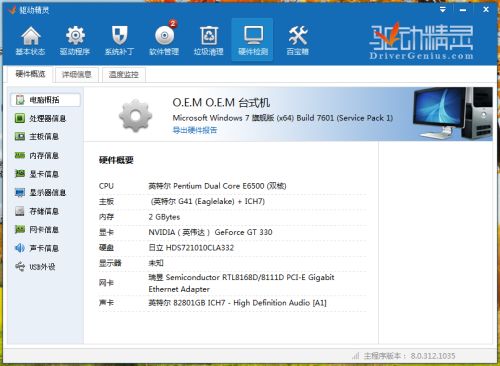The width and height of the screenshot is (500, 366).
Task: Click the DriverGenius.com logo
Action: pyautogui.click(x=421, y=41)
